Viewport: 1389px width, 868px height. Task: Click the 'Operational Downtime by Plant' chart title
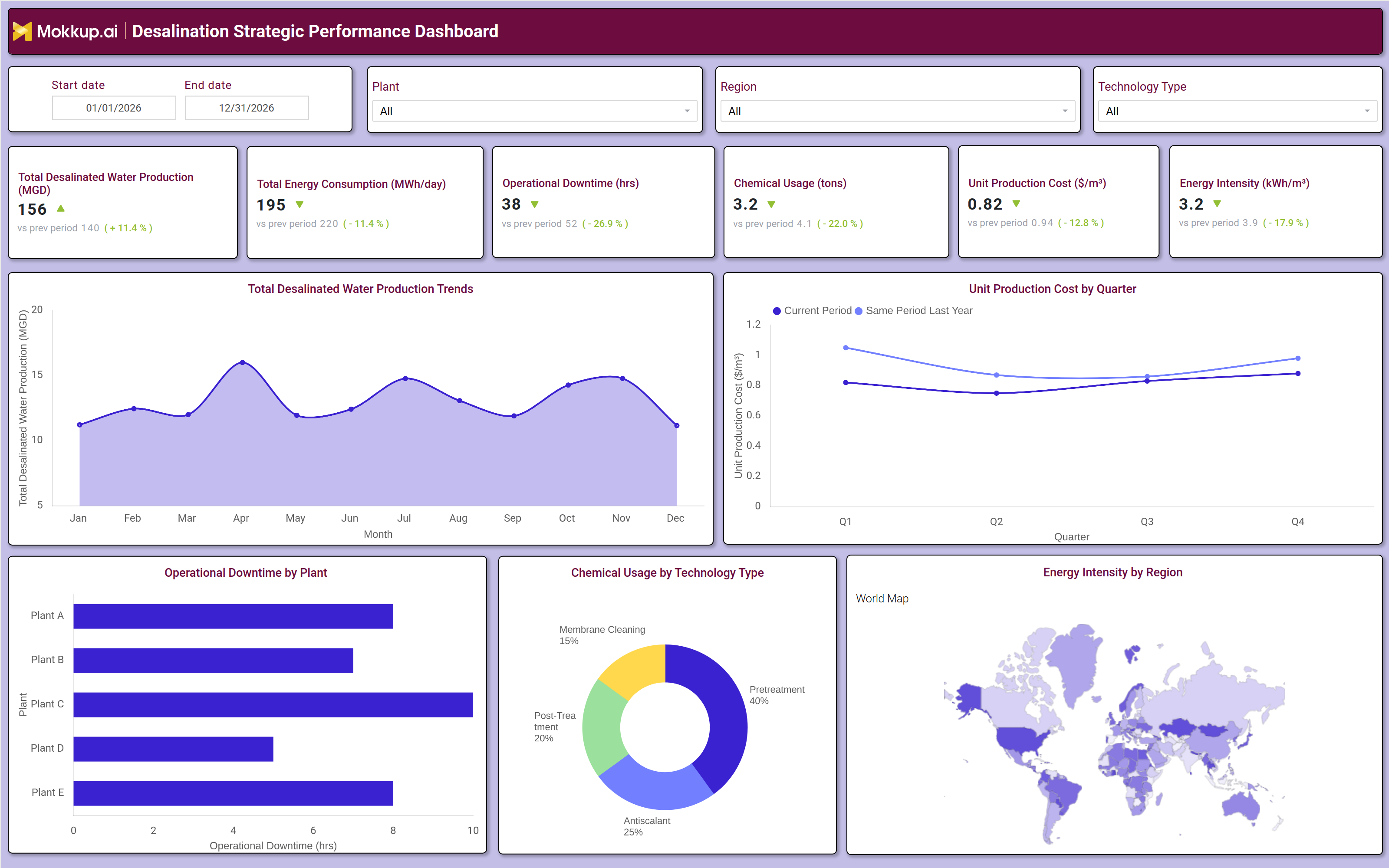click(x=246, y=572)
